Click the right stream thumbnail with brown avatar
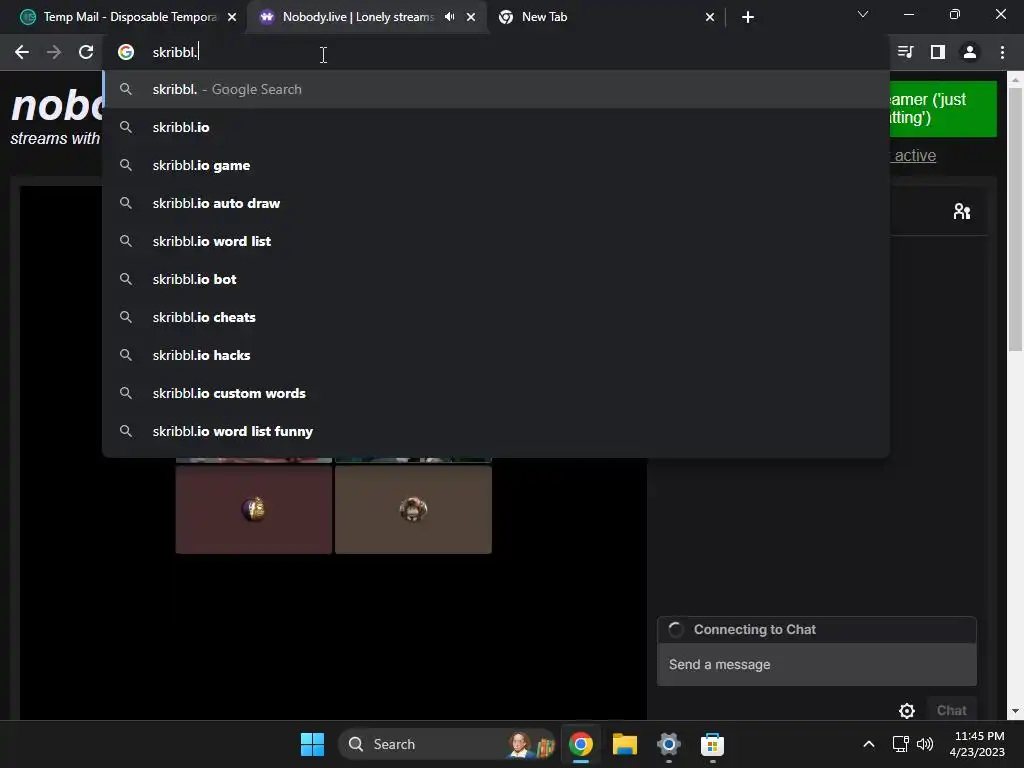 (413, 509)
